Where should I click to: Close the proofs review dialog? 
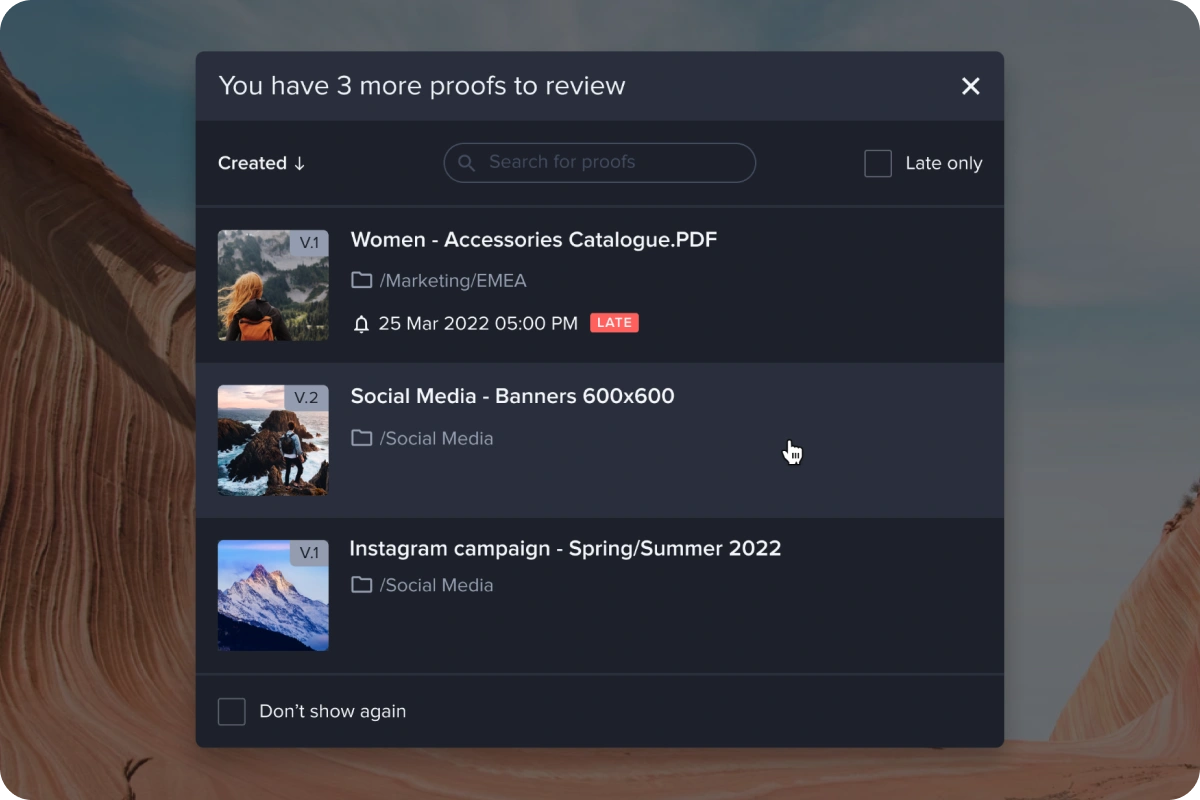pyautogui.click(x=970, y=86)
